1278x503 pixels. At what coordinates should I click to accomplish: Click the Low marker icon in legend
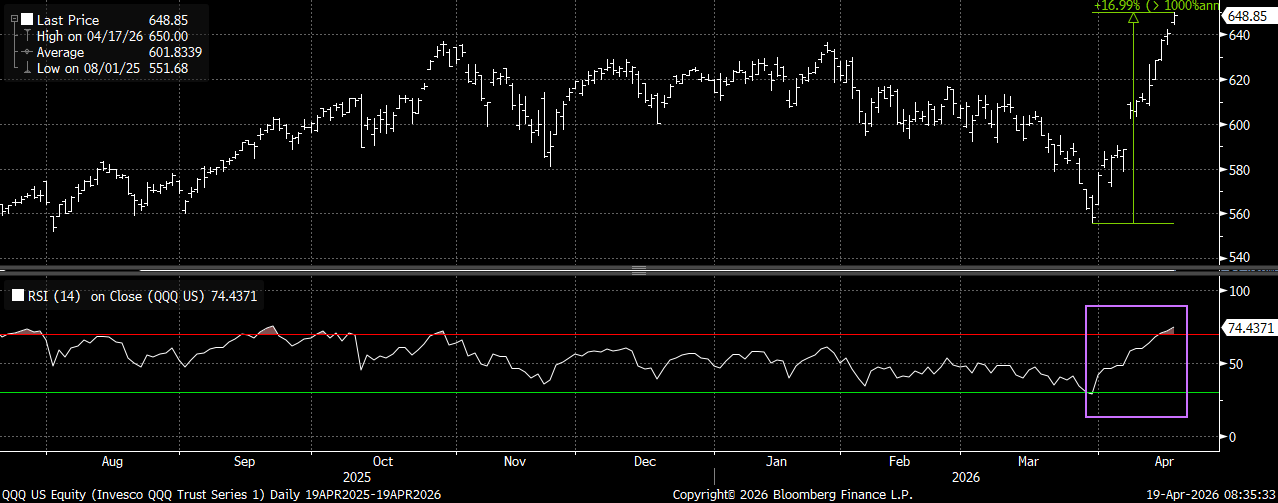[x=27, y=68]
